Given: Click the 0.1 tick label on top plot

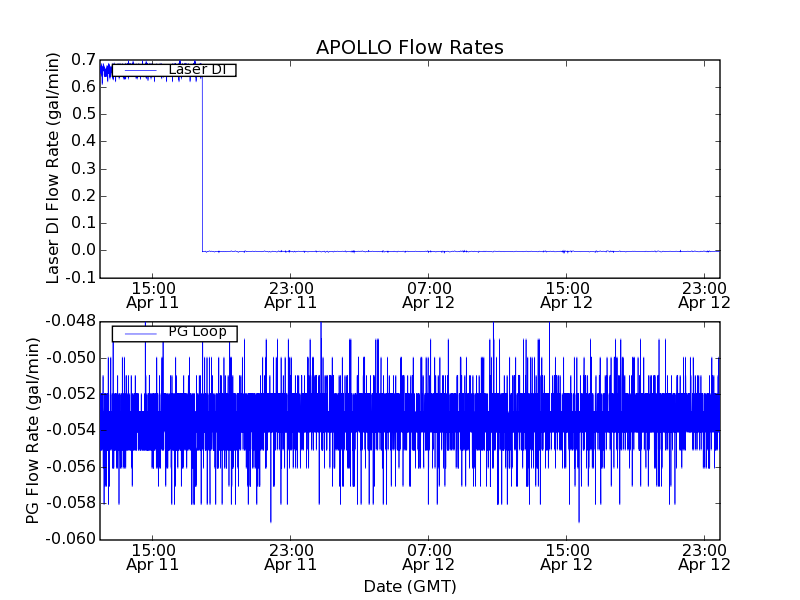Looking at the screenshot, I should (84, 223).
